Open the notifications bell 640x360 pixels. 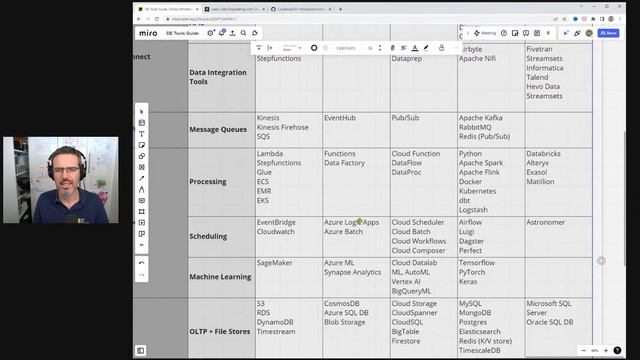click(x=222, y=33)
